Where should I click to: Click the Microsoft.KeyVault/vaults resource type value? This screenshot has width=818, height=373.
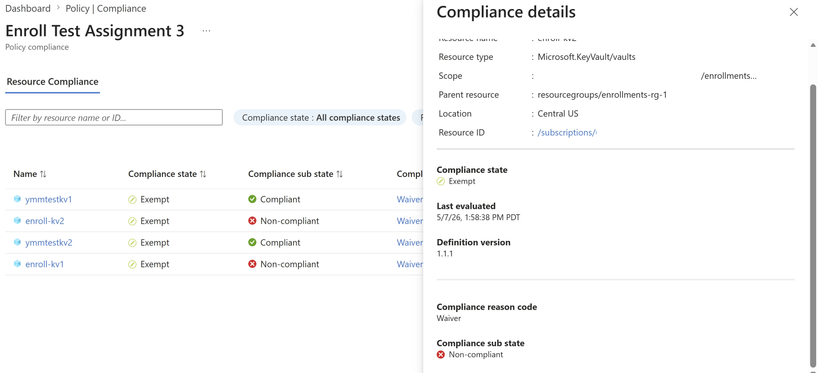586,57
